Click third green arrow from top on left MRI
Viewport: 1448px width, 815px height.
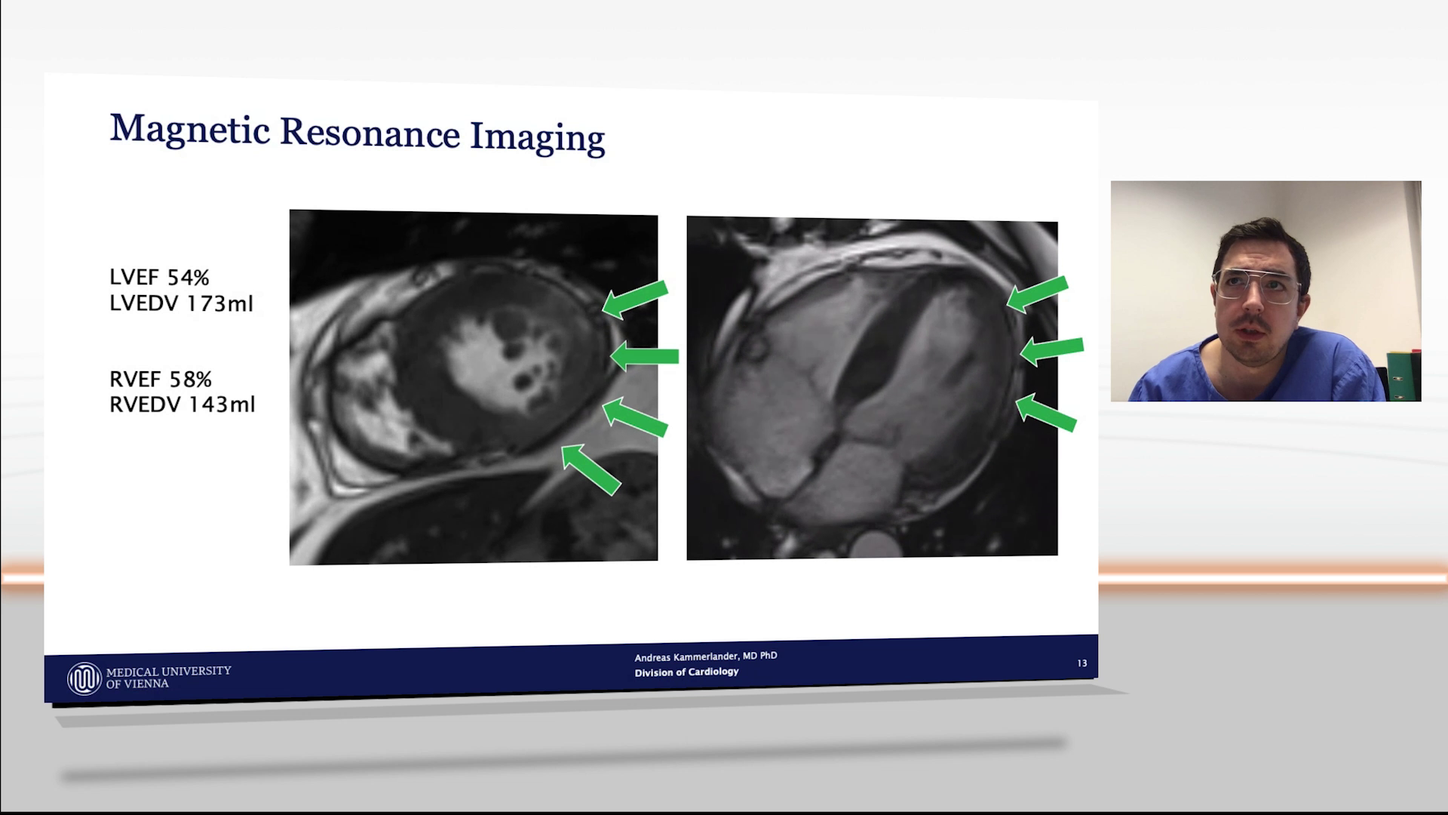click(x=635, y=416)
